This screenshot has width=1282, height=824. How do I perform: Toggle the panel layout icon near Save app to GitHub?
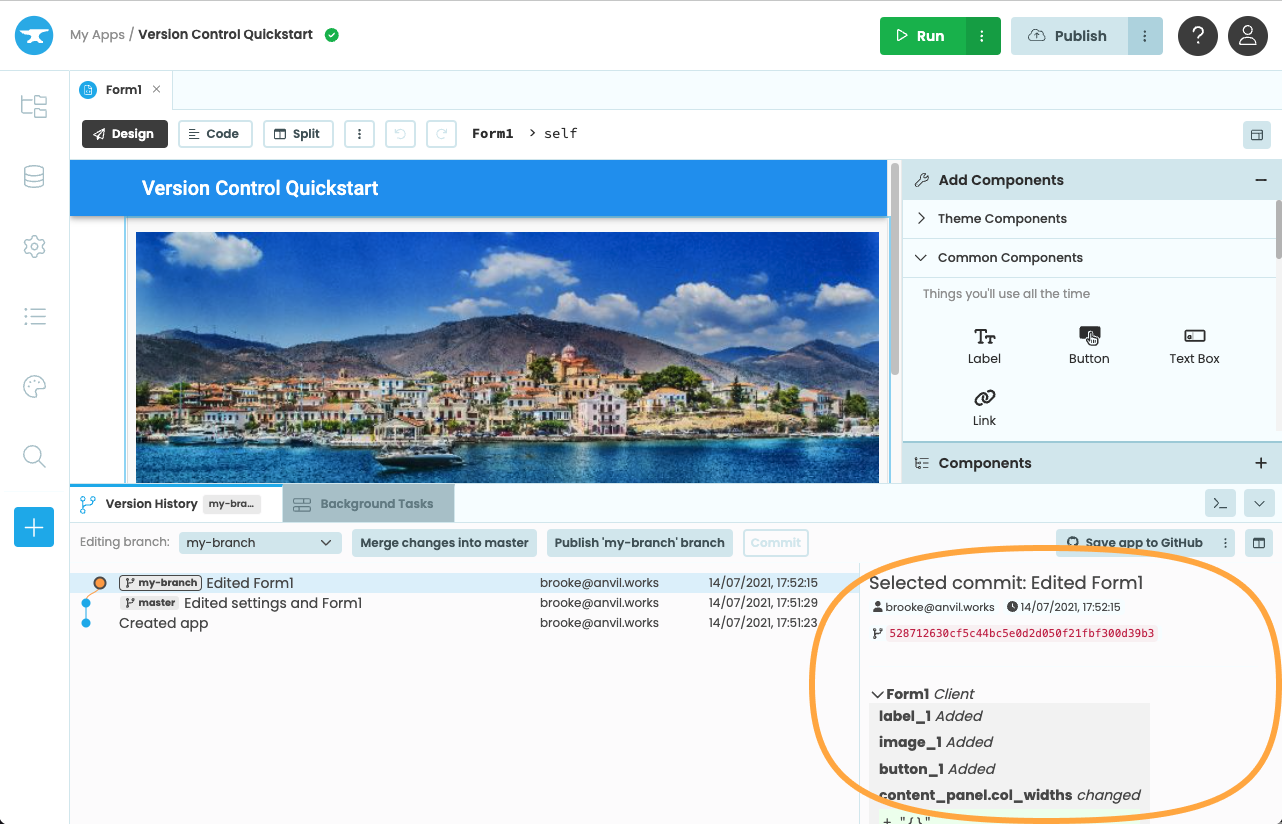1258,543
